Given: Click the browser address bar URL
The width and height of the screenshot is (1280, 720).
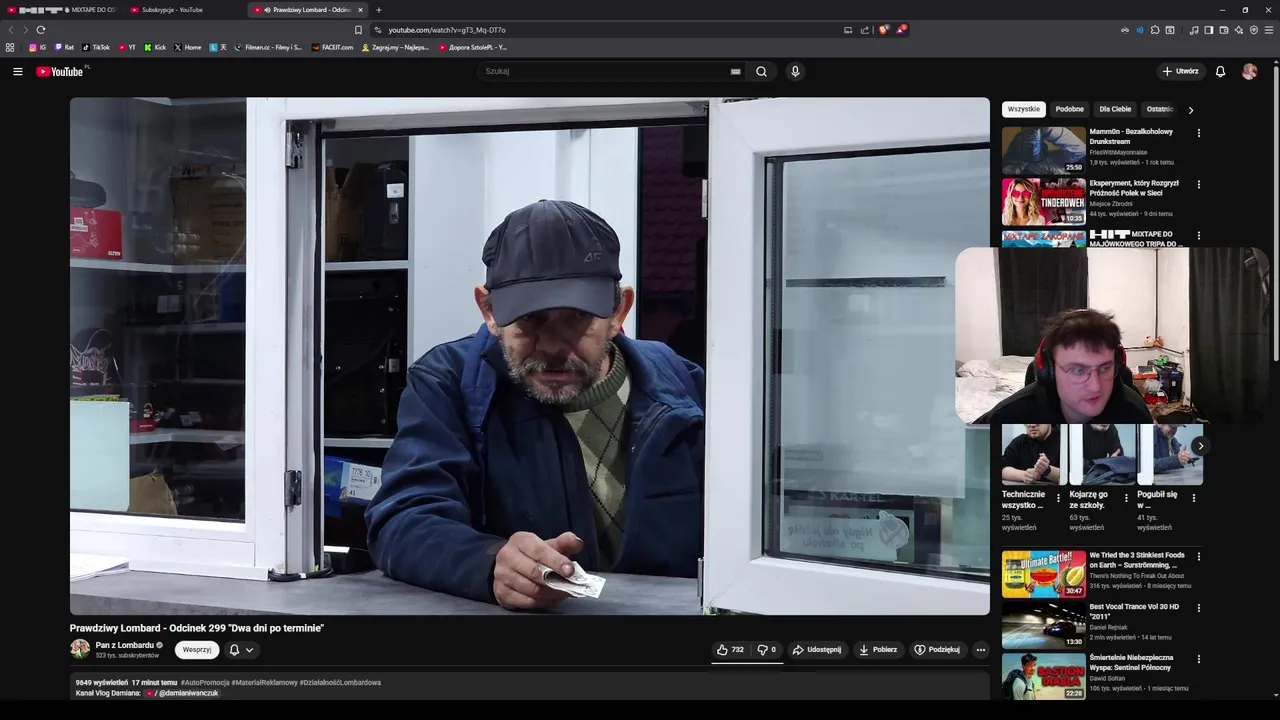Looking at the screenshot, I should pos(446,30).
